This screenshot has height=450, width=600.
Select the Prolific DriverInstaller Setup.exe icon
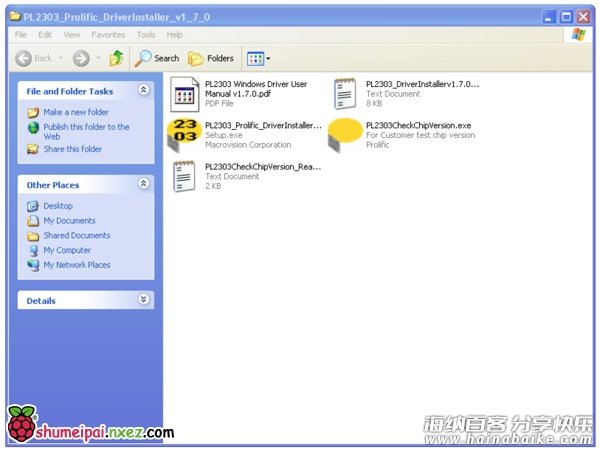(184, 134)
